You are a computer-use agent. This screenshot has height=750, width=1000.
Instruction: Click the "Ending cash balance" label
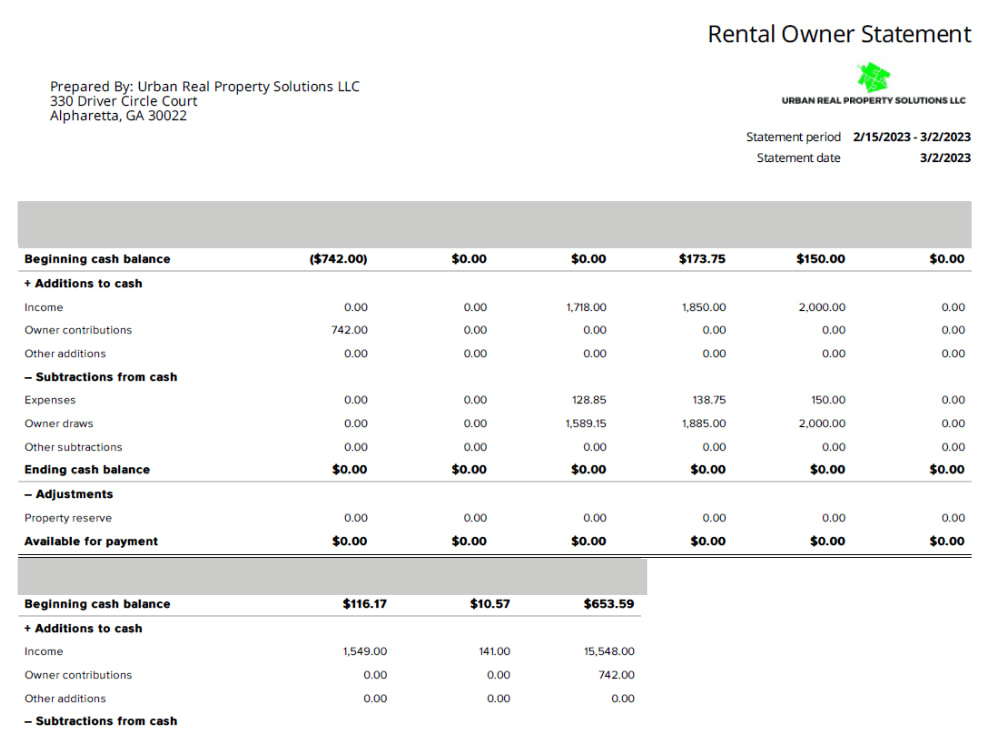click(87, 470)
